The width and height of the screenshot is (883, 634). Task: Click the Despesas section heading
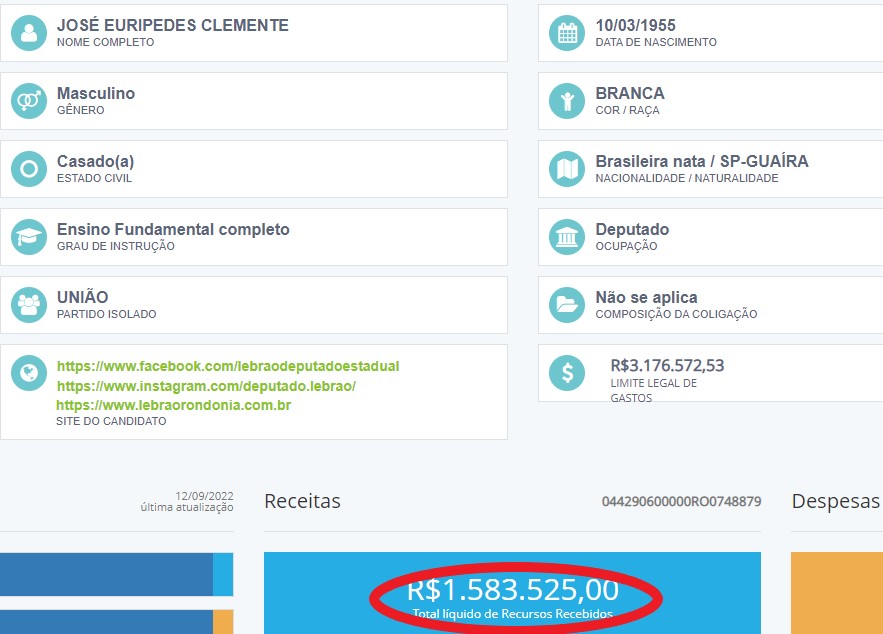point(835,501)
